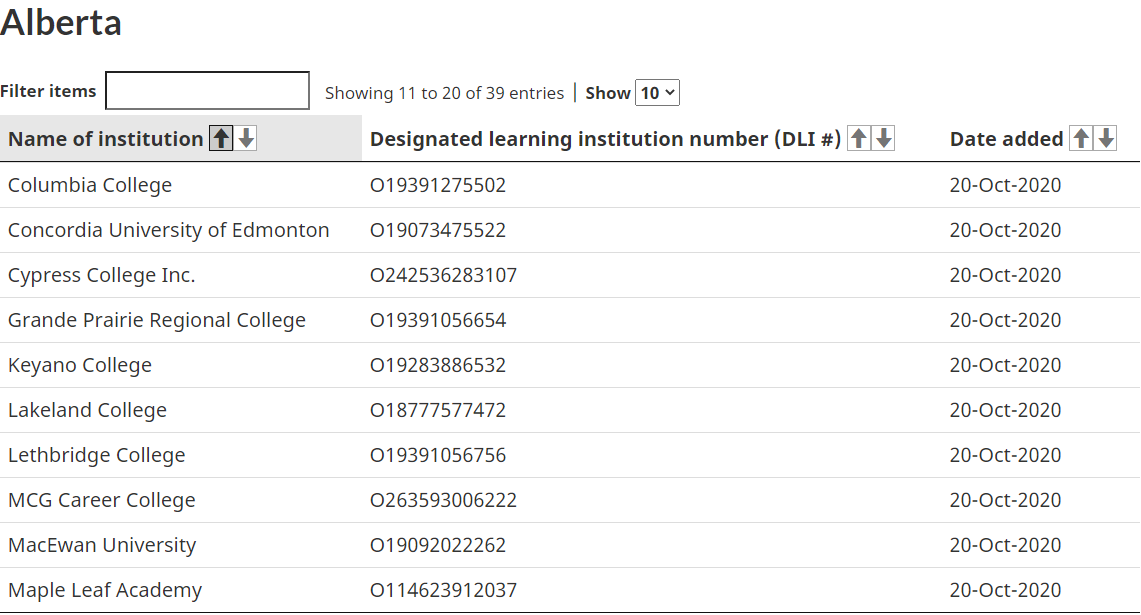
Task: Select the Name of institution column header
Action: tap(106, 139)
